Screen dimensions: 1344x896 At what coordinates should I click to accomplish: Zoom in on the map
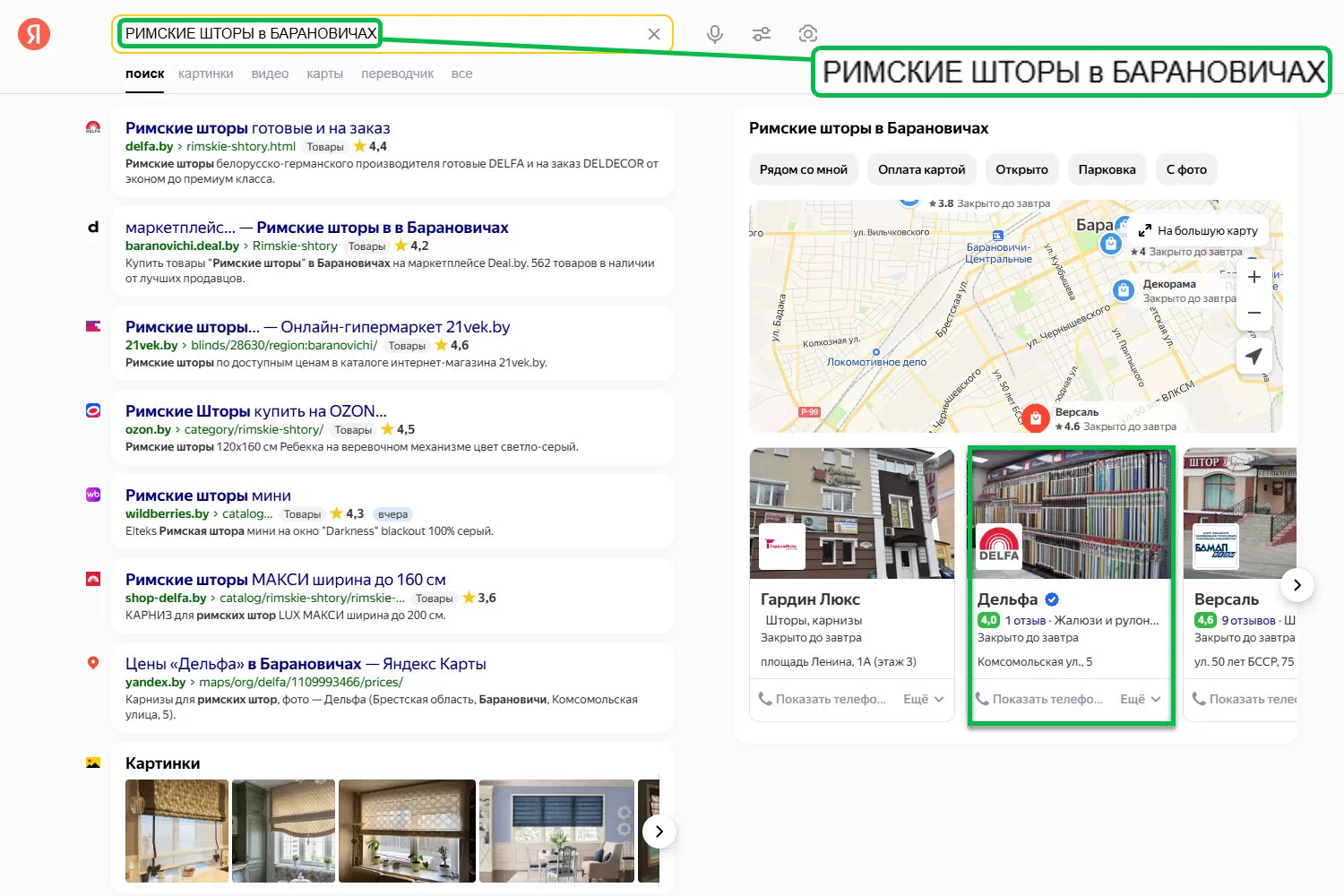click(1254, 277)
